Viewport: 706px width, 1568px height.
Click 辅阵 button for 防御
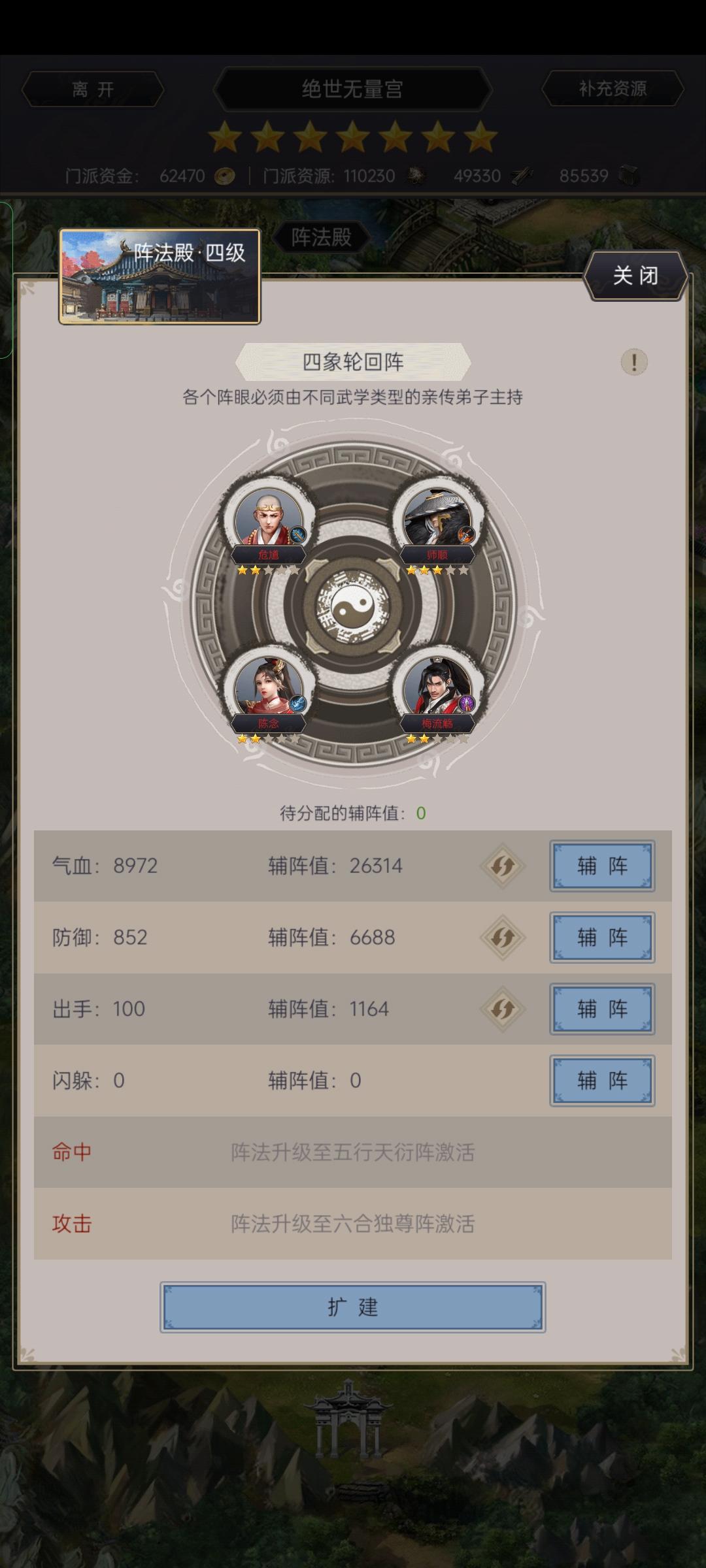[602, 938]
